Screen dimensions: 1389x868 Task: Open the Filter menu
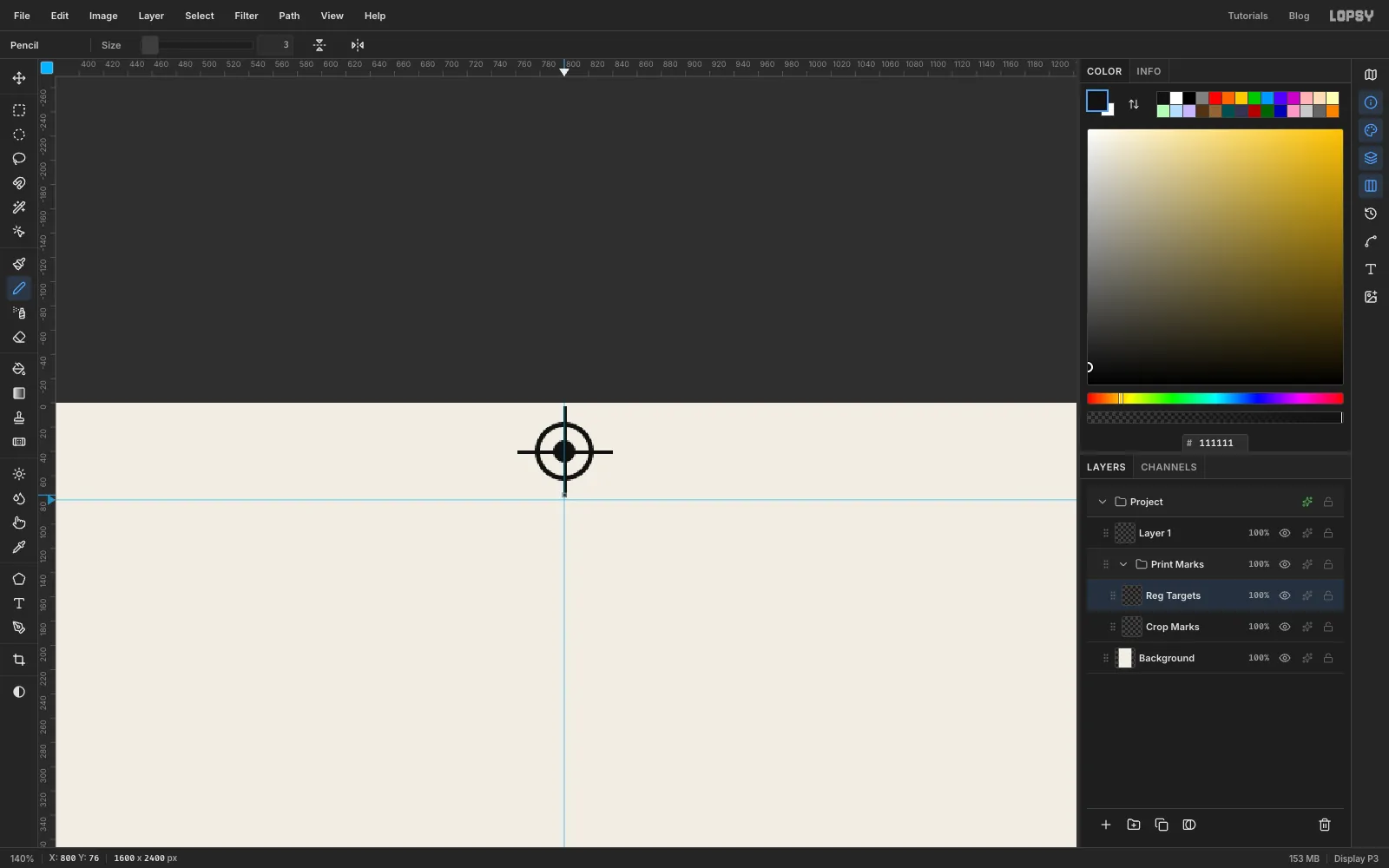(x=247, y=16)
